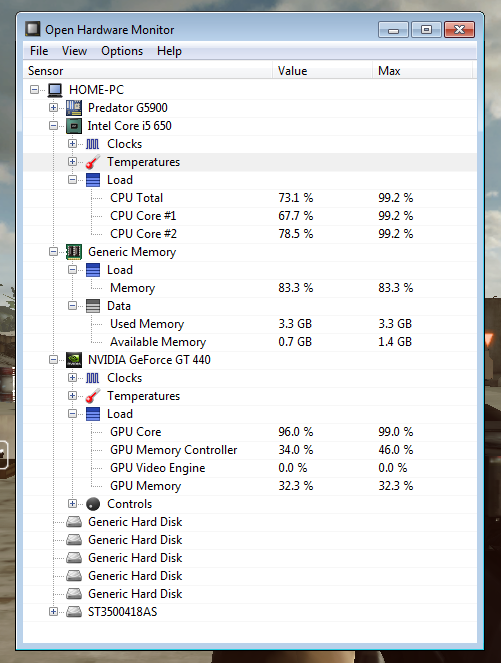Click the Predator G5900 mainboard icon
Screen dimensions: 501x663
click(x=74, y=108)
